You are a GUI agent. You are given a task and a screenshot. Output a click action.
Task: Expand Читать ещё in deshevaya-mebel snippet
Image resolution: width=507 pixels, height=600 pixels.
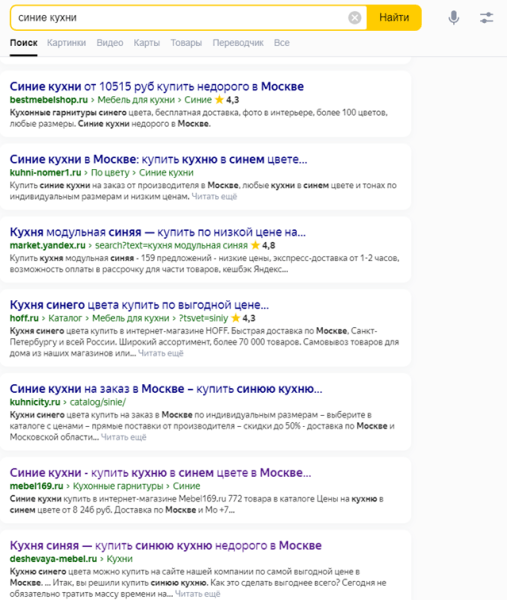[x=198, y=594]
